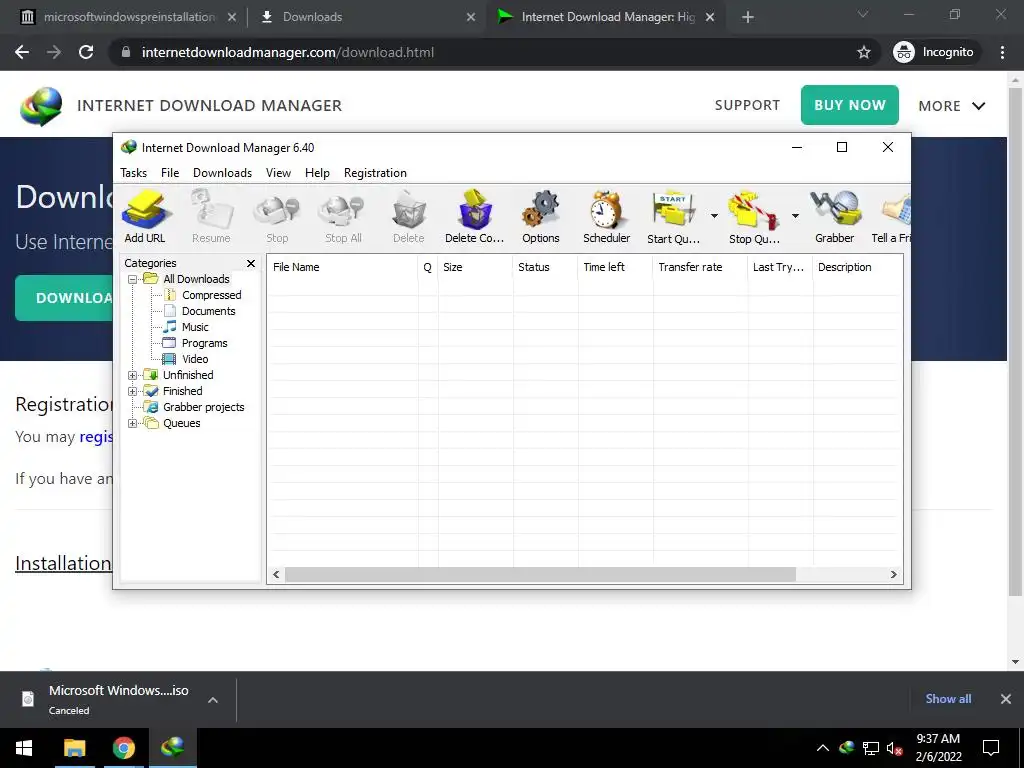Open File Explorer from taskbar
This screenshot has width=1024, height=768.
coord(74,748)
